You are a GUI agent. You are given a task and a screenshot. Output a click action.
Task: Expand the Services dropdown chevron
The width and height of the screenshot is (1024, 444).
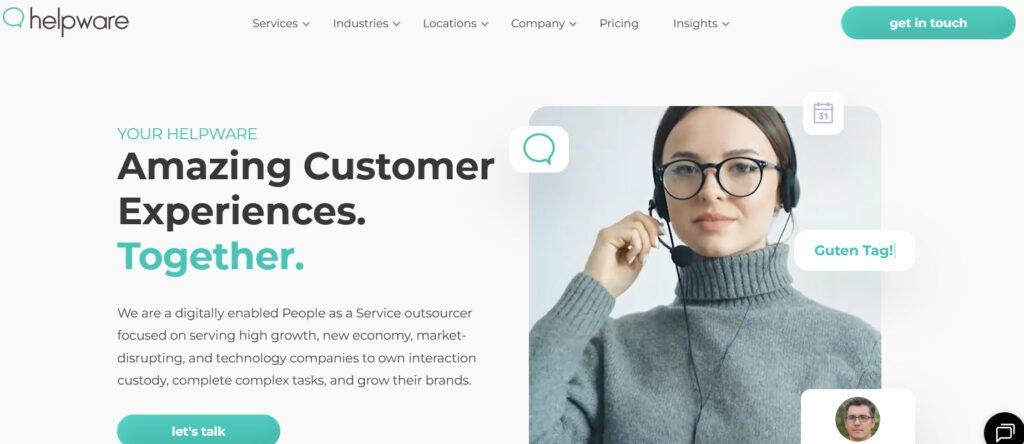tap(306, 24)
